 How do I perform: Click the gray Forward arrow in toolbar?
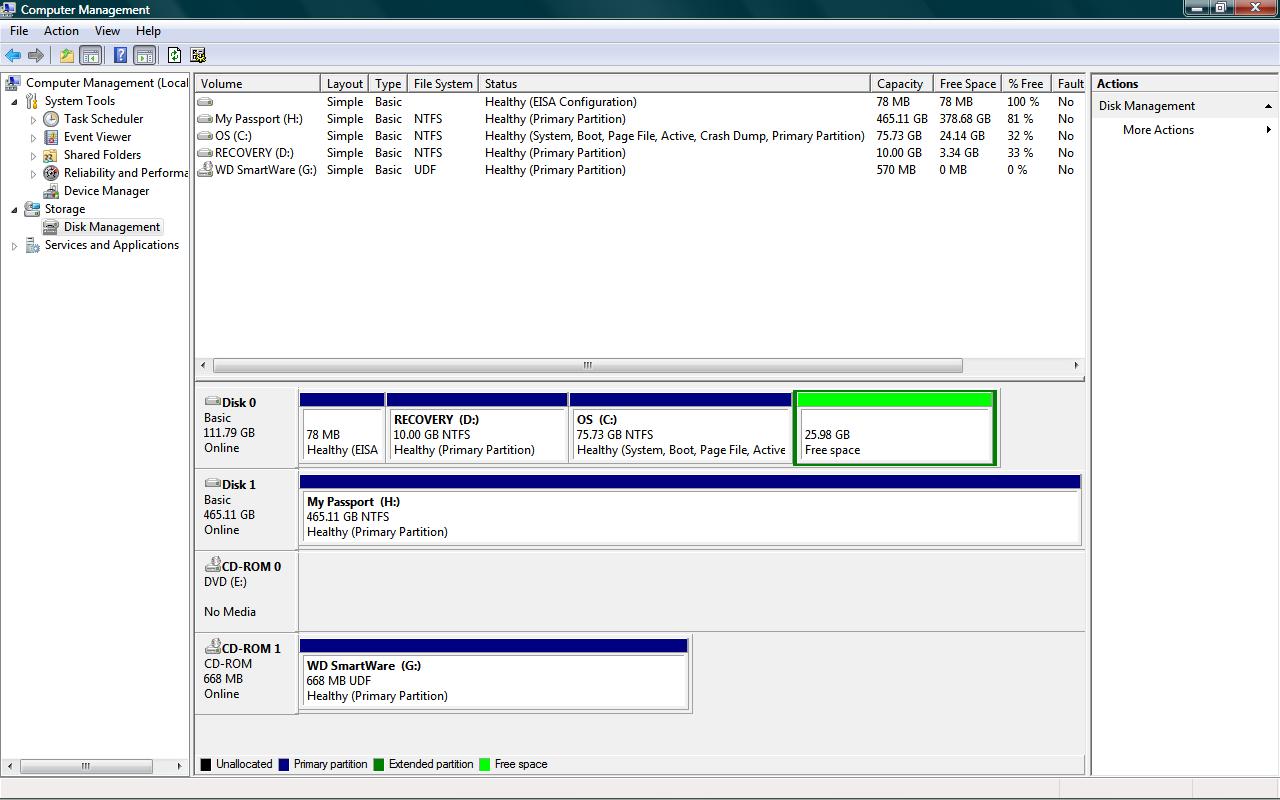36,56
